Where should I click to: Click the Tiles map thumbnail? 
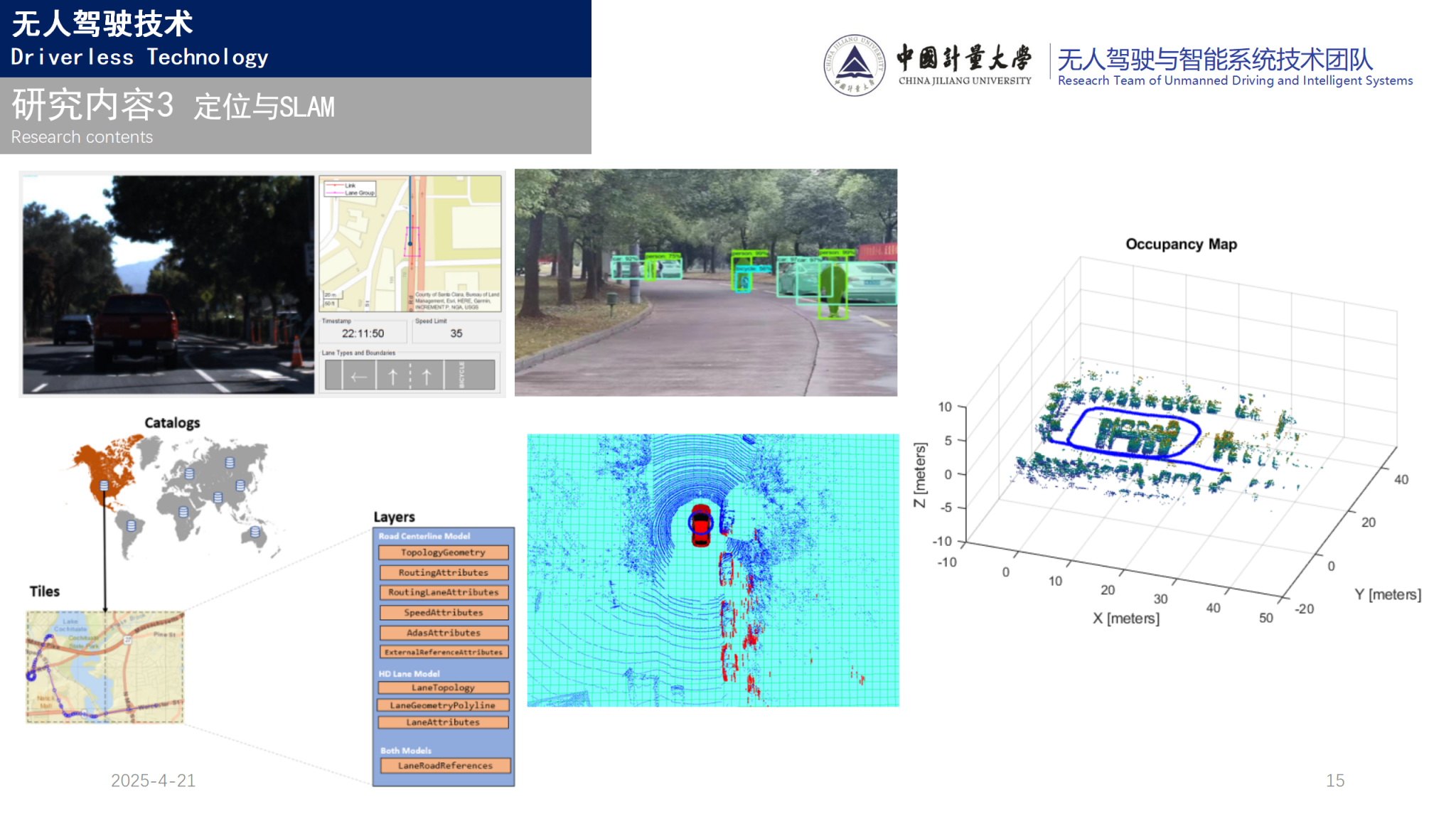pos(105,666)
